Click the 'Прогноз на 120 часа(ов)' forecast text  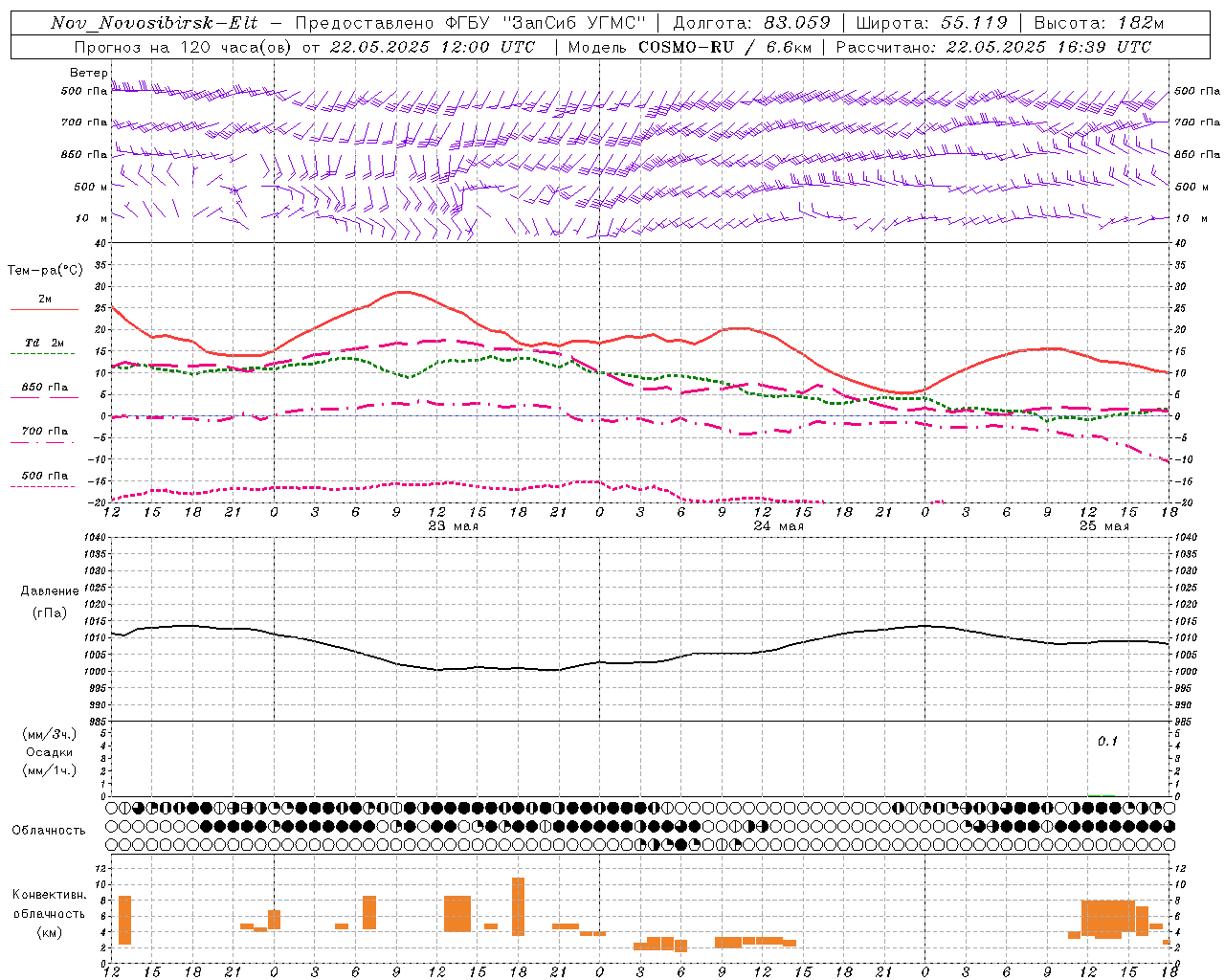tap(182, 47)
